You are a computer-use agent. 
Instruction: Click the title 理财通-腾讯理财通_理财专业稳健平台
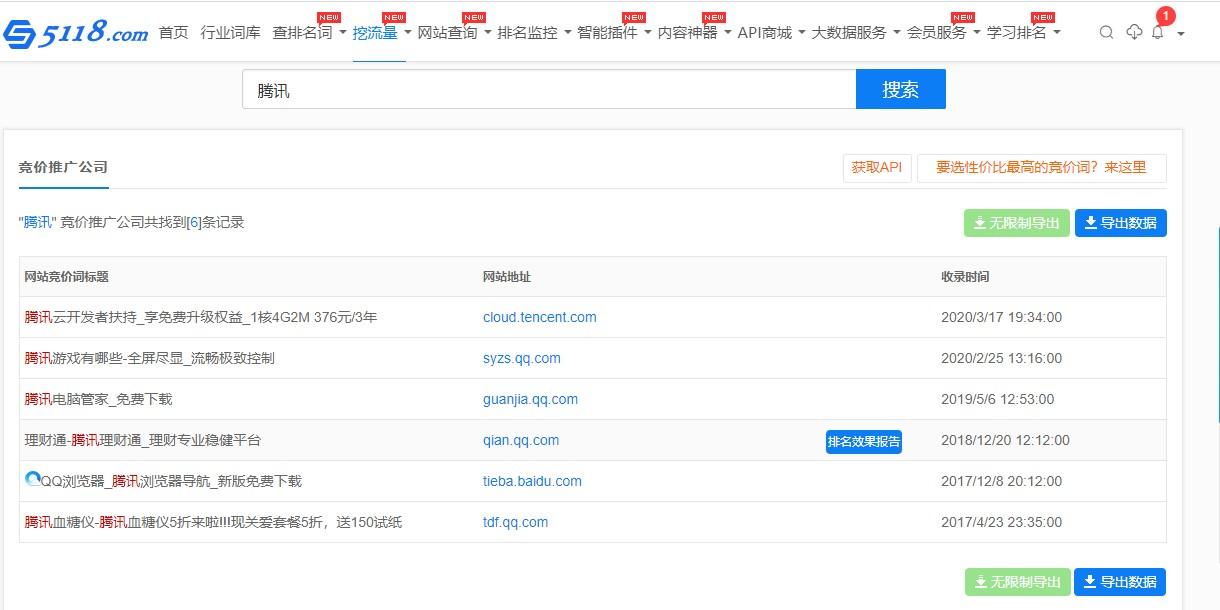[x=143, y=440]
